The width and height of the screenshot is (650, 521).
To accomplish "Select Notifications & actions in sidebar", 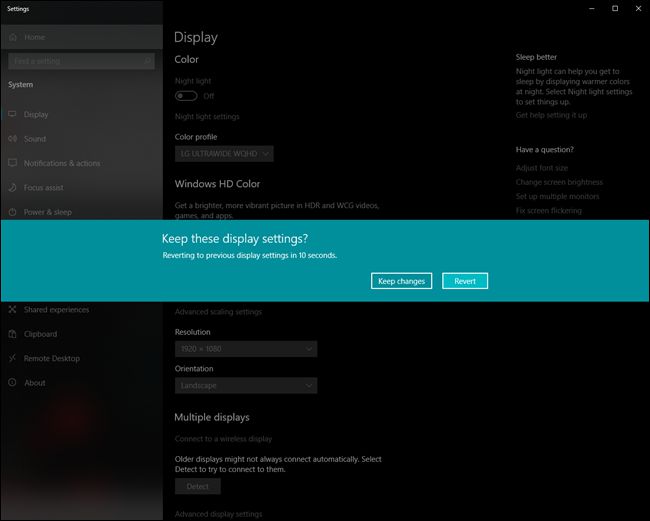I will pos(82,163).
